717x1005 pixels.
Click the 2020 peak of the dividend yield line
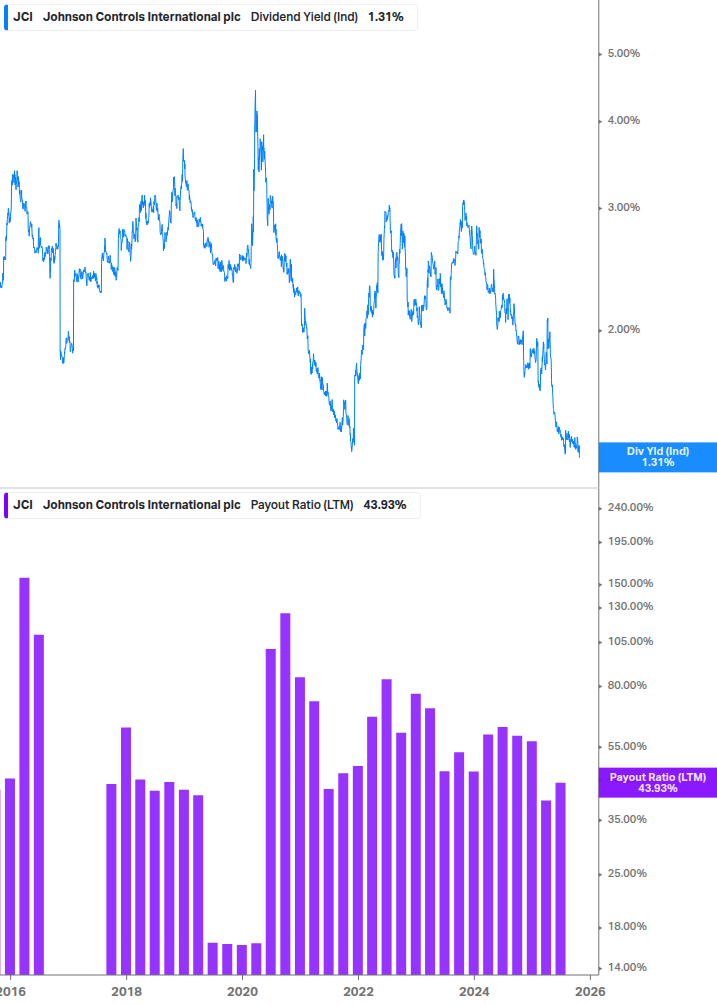click(x=255, y=93)
